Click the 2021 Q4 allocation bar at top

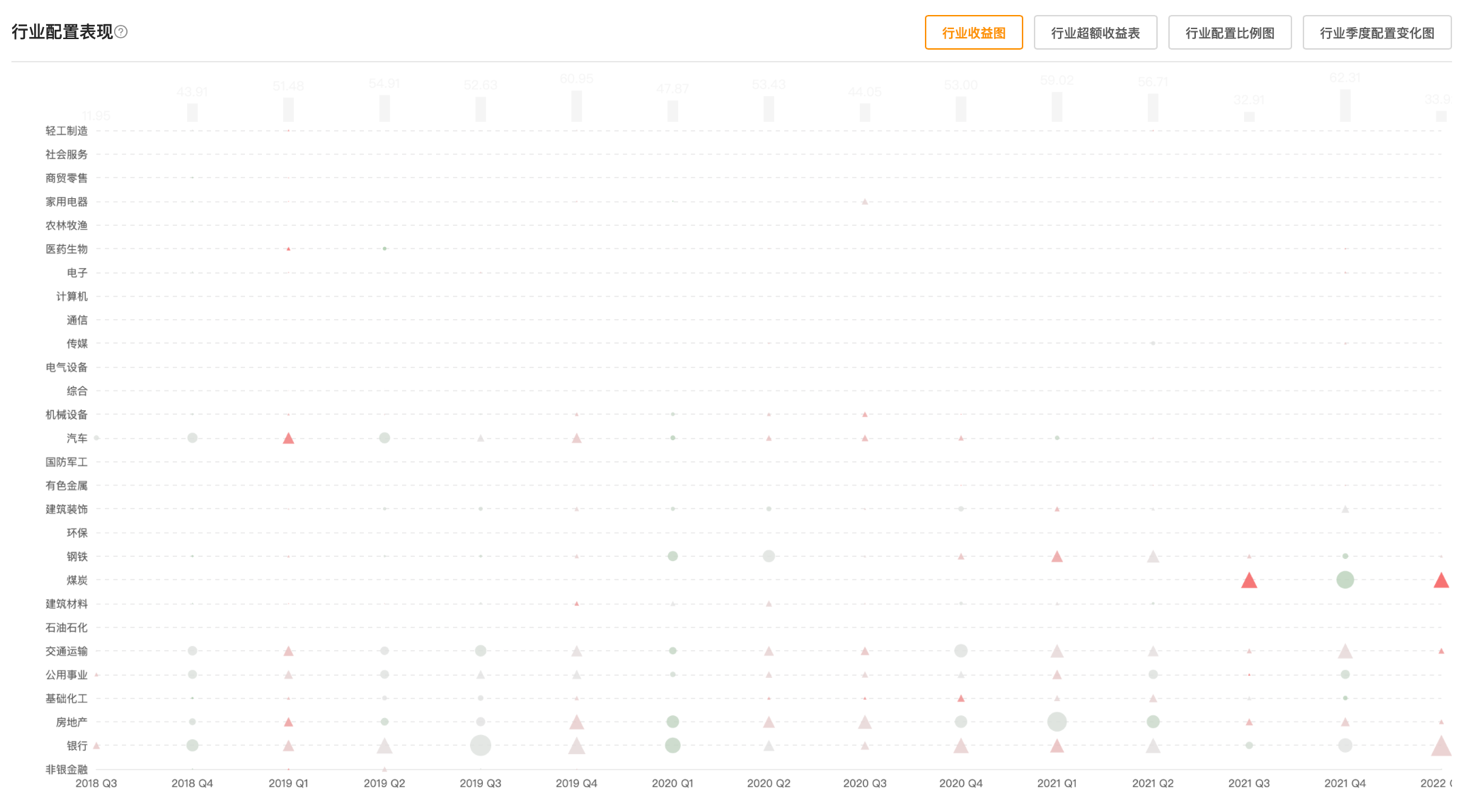pyautogui.click(x=1345, y=106)
